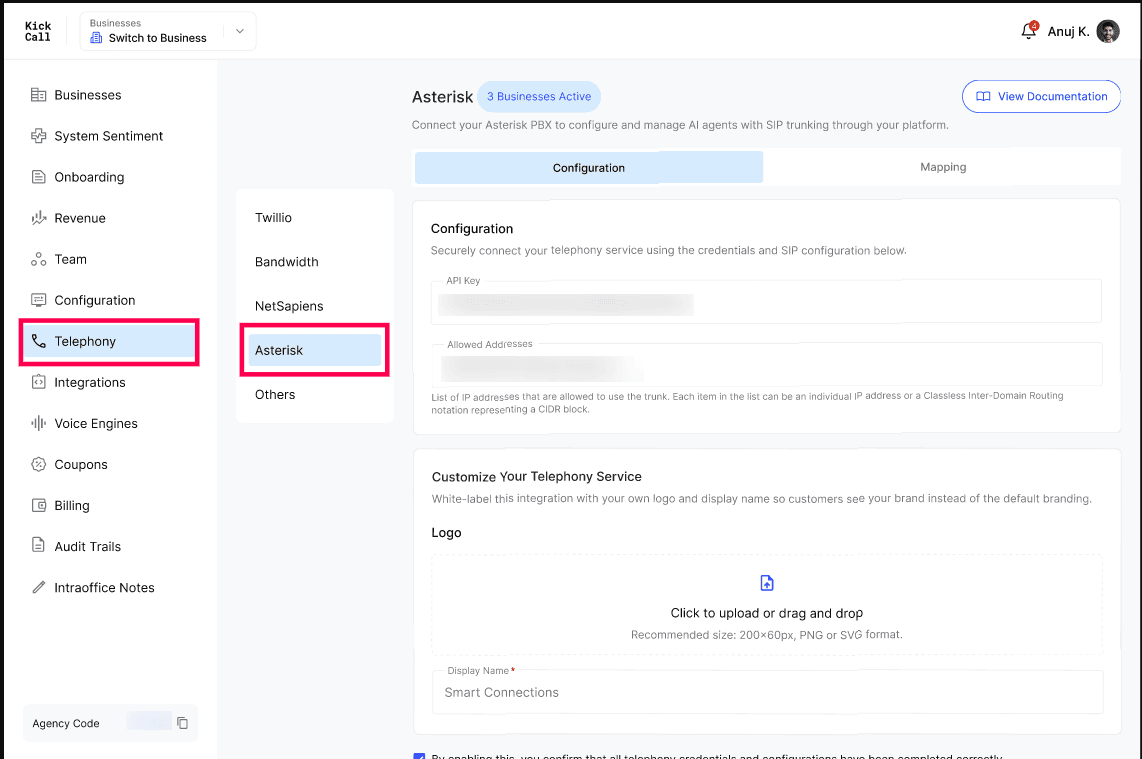
Task: Click the Businesses sidebar icon
Action: [38, 95]
